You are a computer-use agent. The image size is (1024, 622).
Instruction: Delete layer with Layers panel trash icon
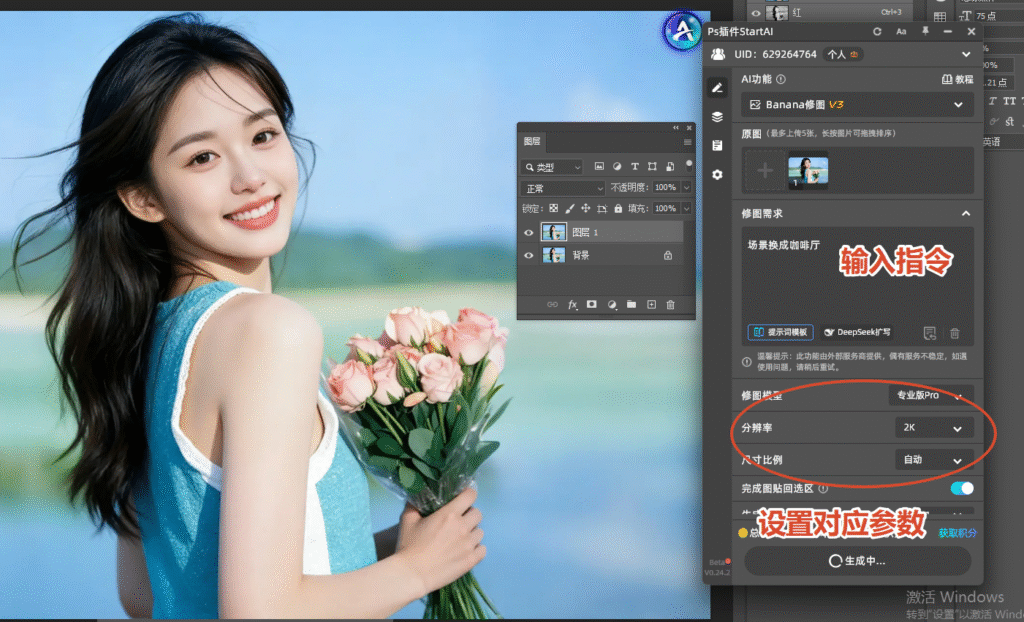670,304
